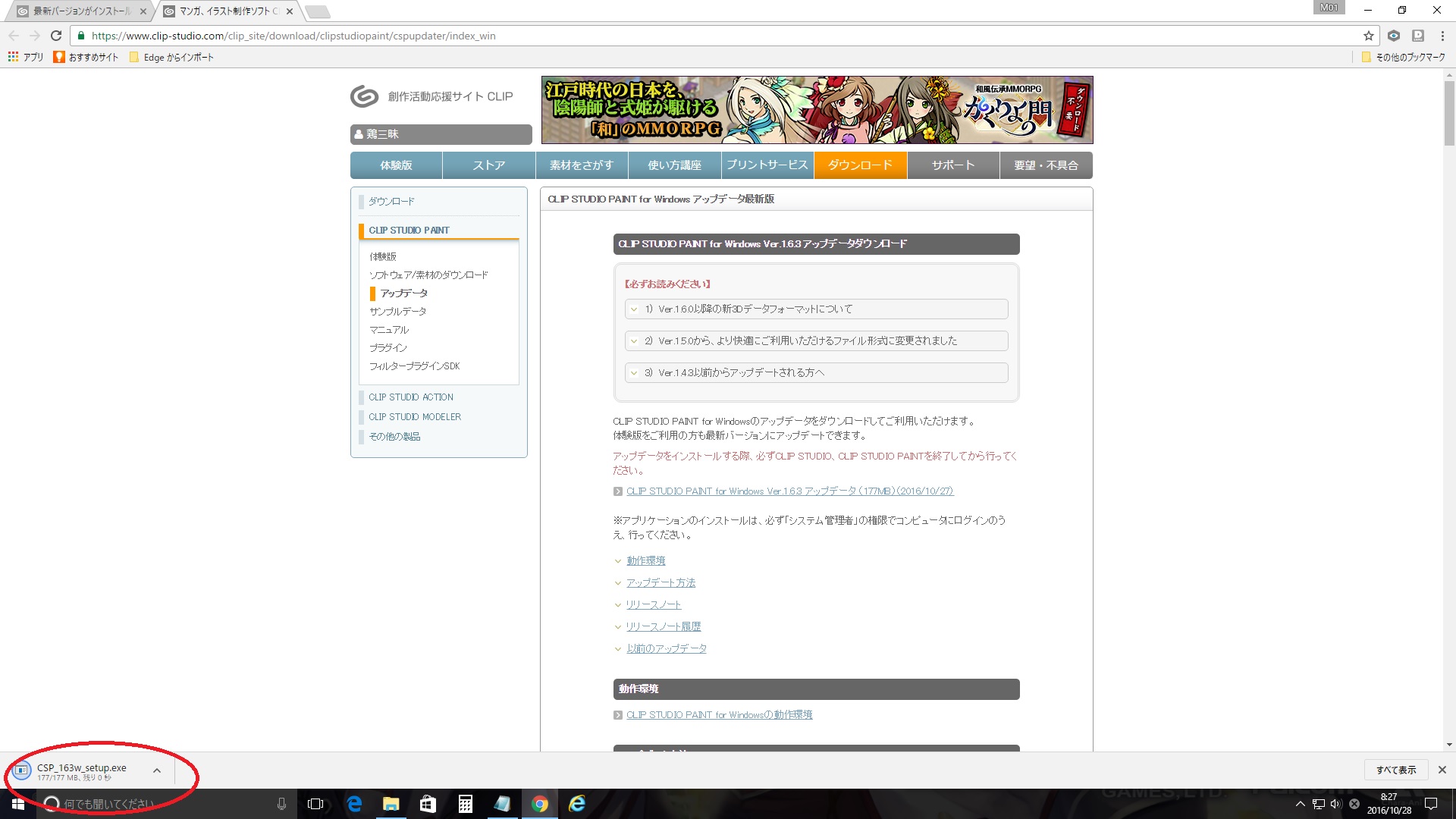Click the 鶏三昧 user name bar

441,134
